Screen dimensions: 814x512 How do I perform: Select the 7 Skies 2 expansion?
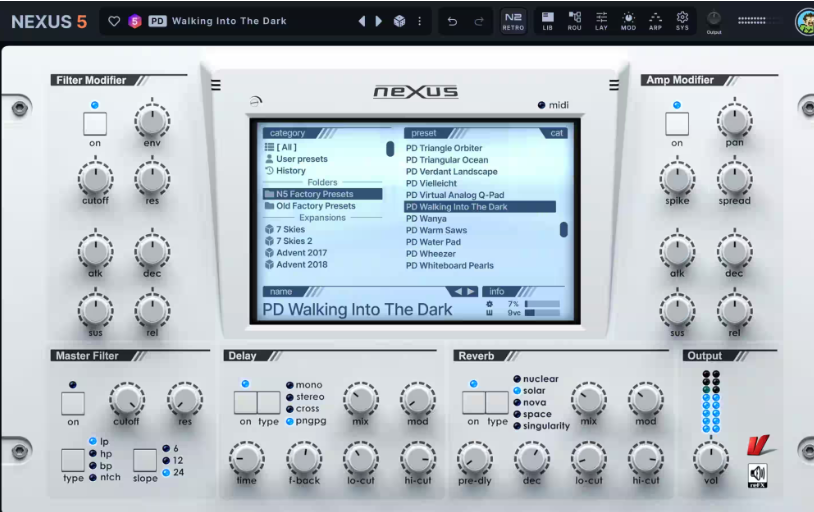pyautogui.click(x=289, y=241)
